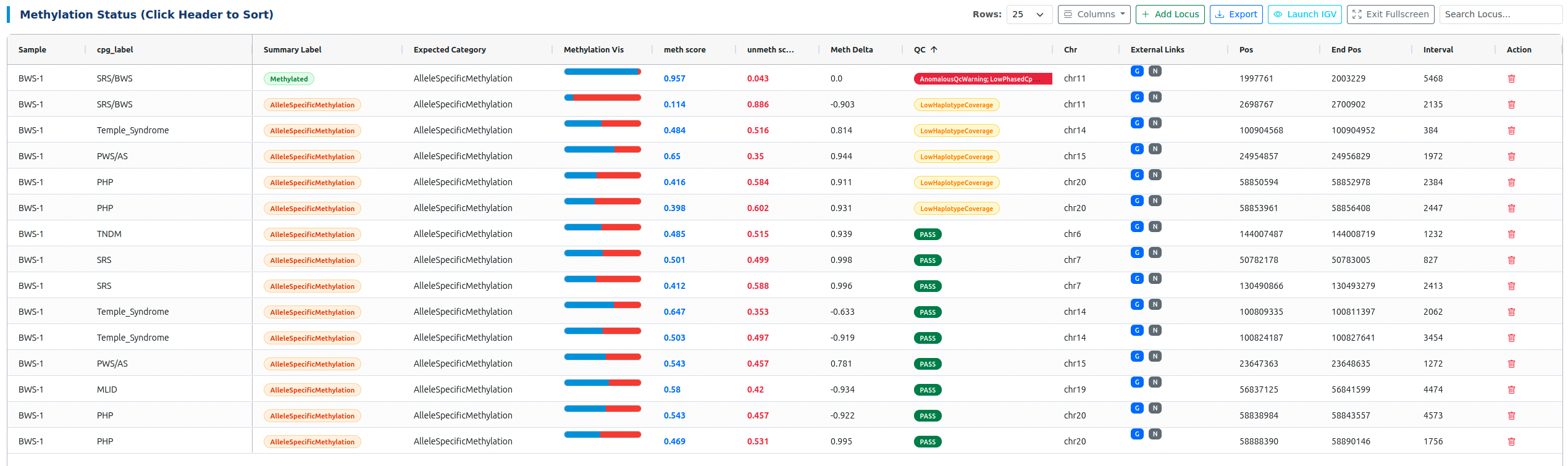Click PASS badge in MLID row
This screenshot has width=1568, height=466.
click(x=928, y=389)
